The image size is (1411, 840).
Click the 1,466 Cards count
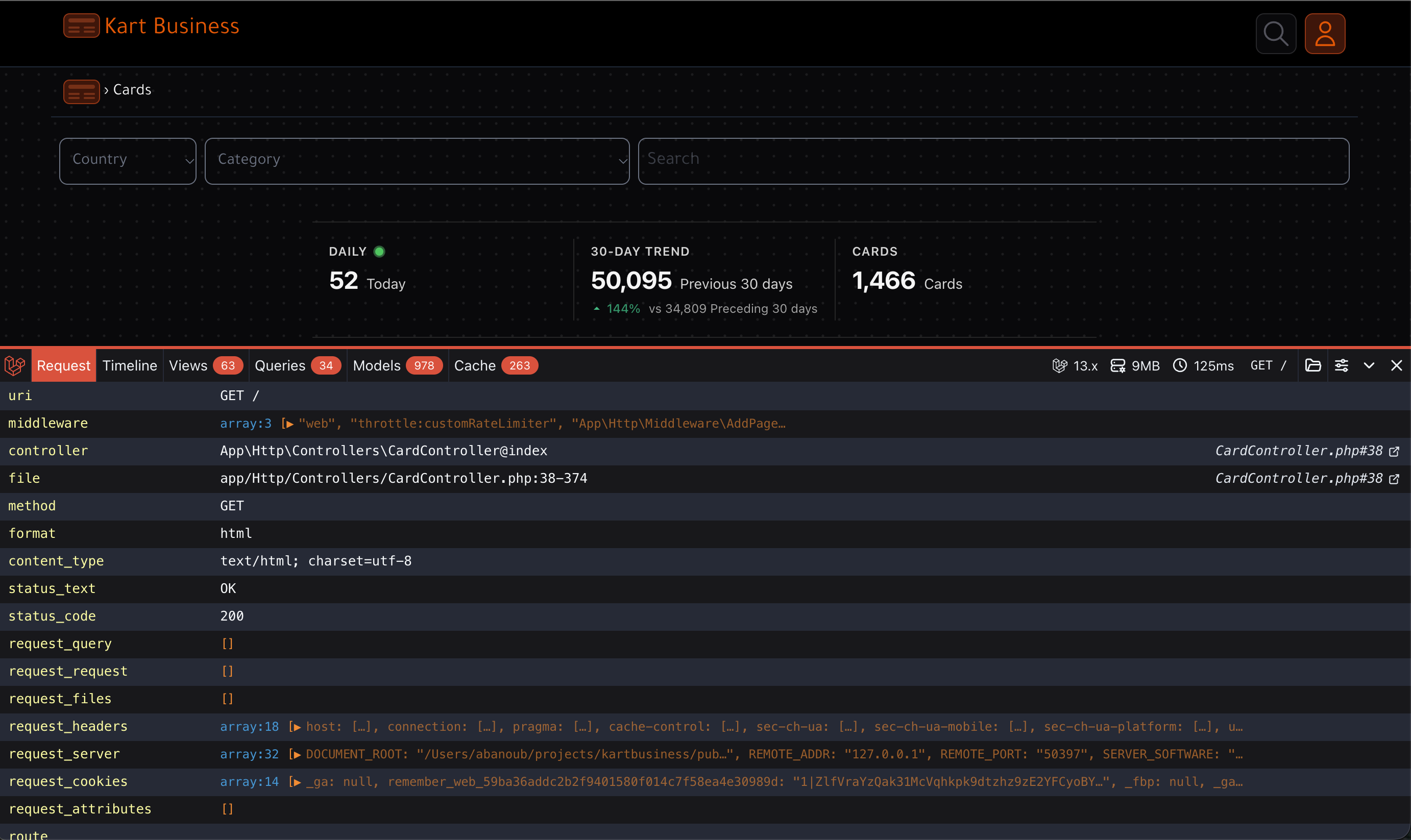(x=884, y=281)
